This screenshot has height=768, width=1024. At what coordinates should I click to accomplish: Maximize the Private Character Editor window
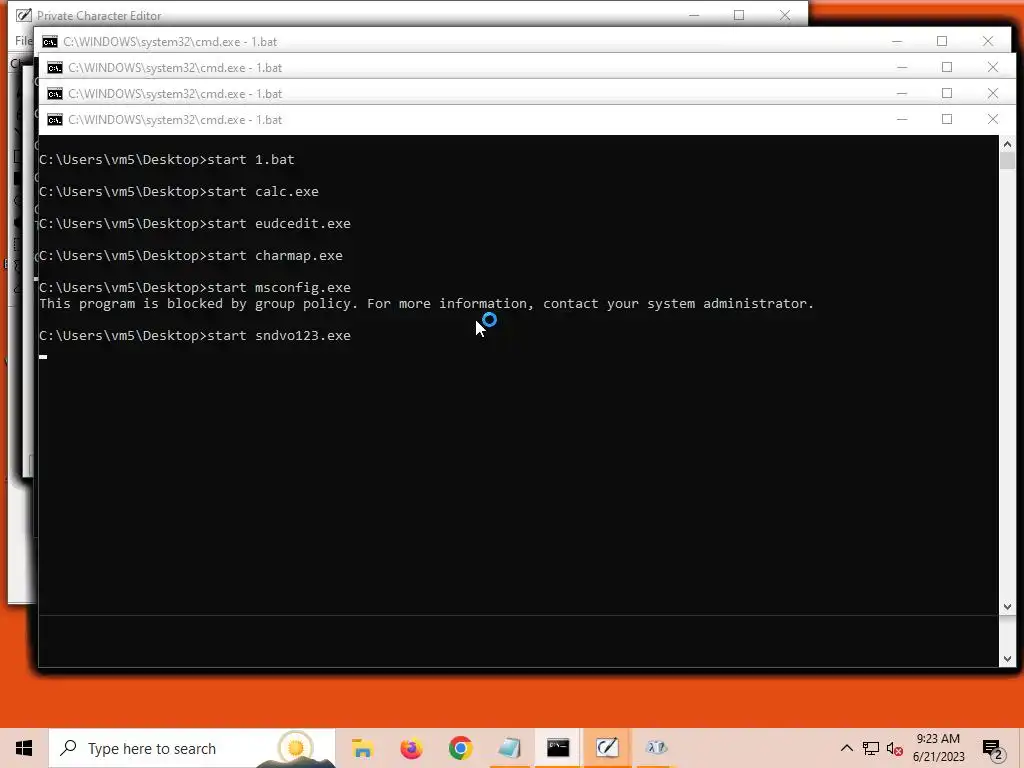pyautogui.click(x=739, y=15)
